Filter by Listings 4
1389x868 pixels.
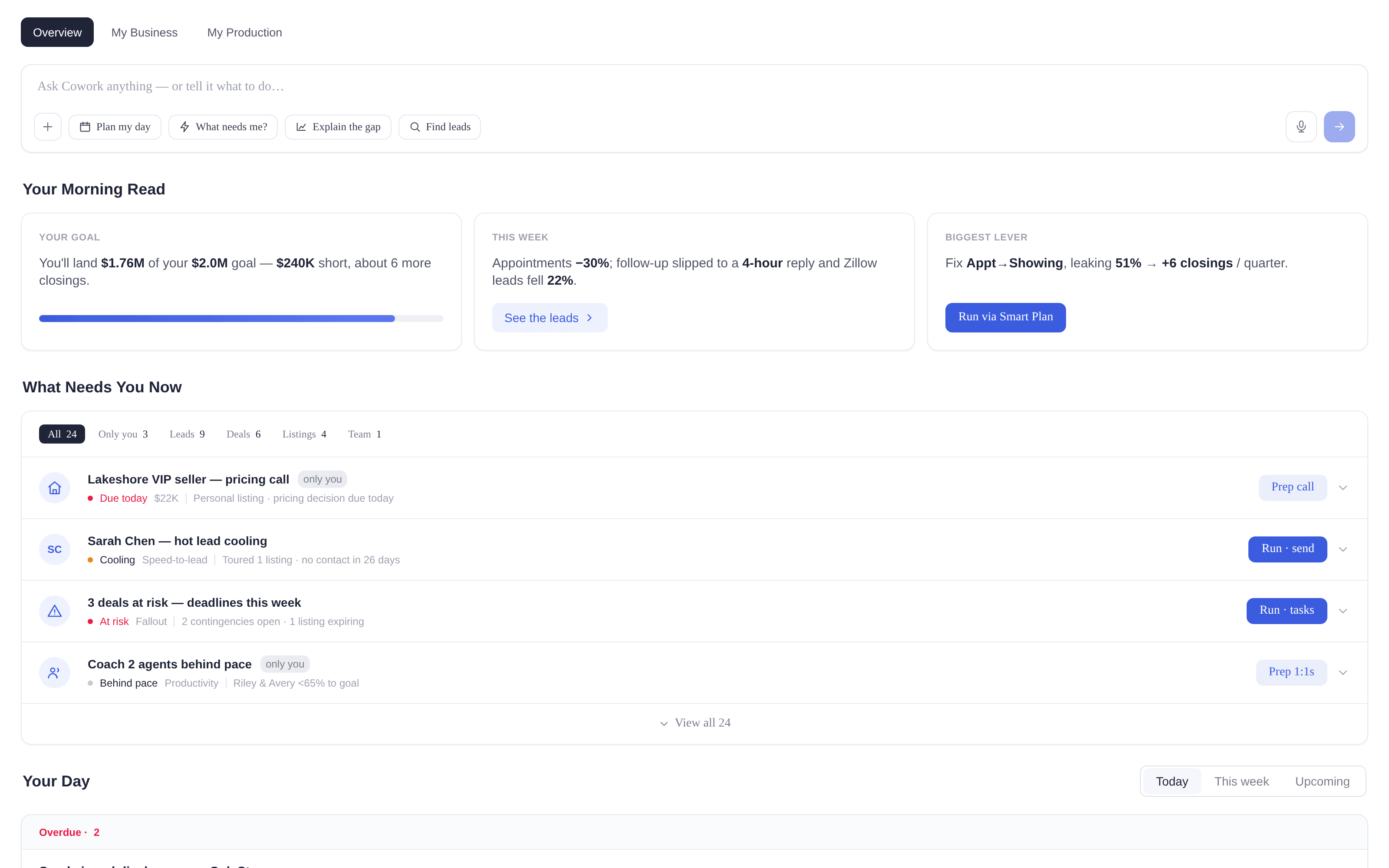[x=304, y=434]
